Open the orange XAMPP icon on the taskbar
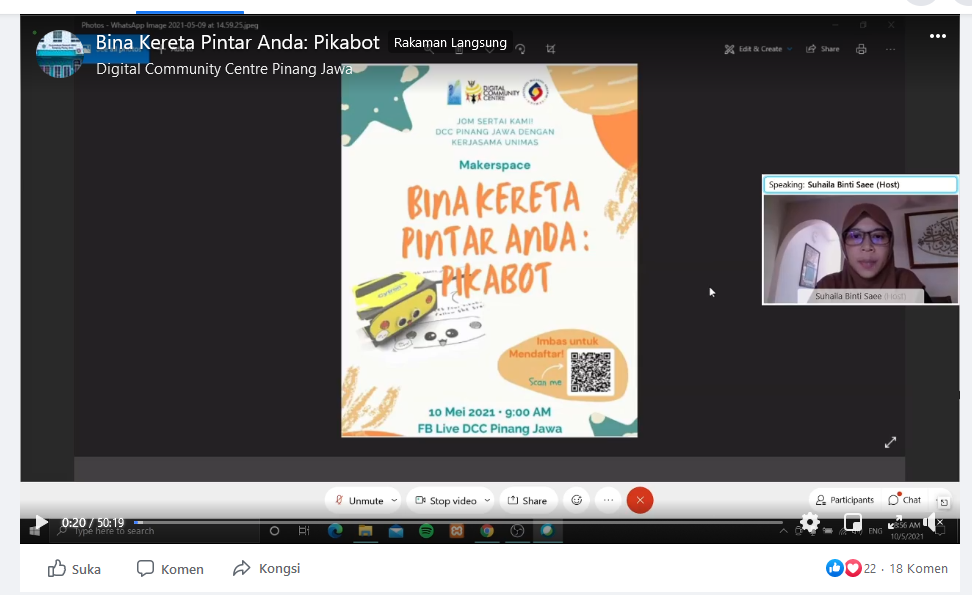Screen dimensions: 972x595 [456, 531]
